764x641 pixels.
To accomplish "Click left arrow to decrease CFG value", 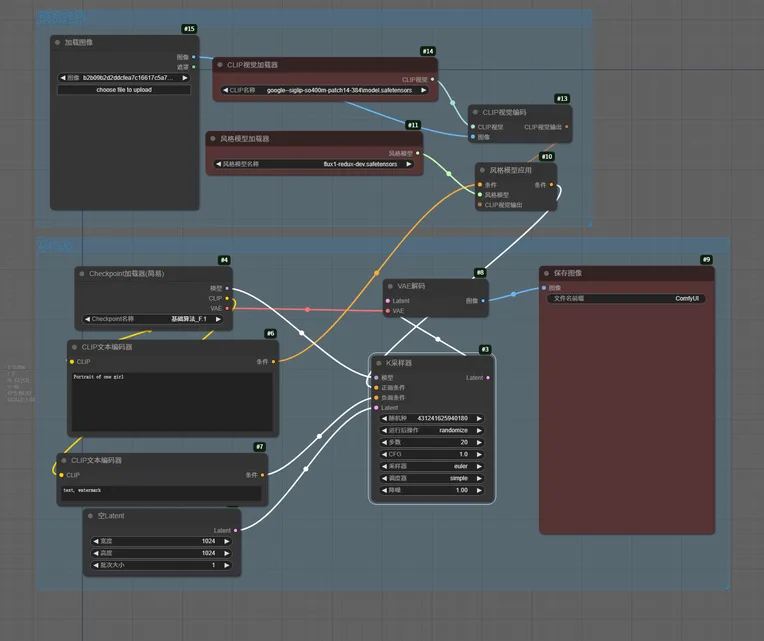I will (x=385, y=454).
